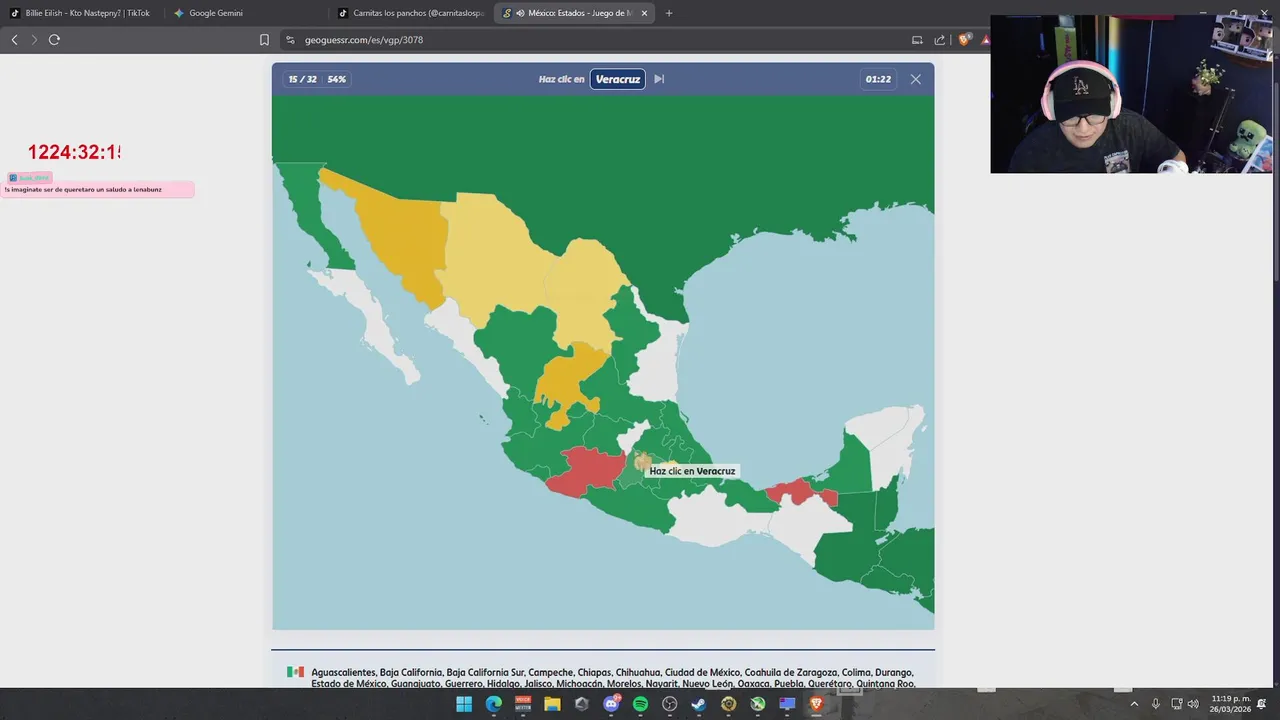The width and height of the screenshot is (1280, 720).
Task: Expand the hidden system tray icons chevron
Action: (1134, 704)
